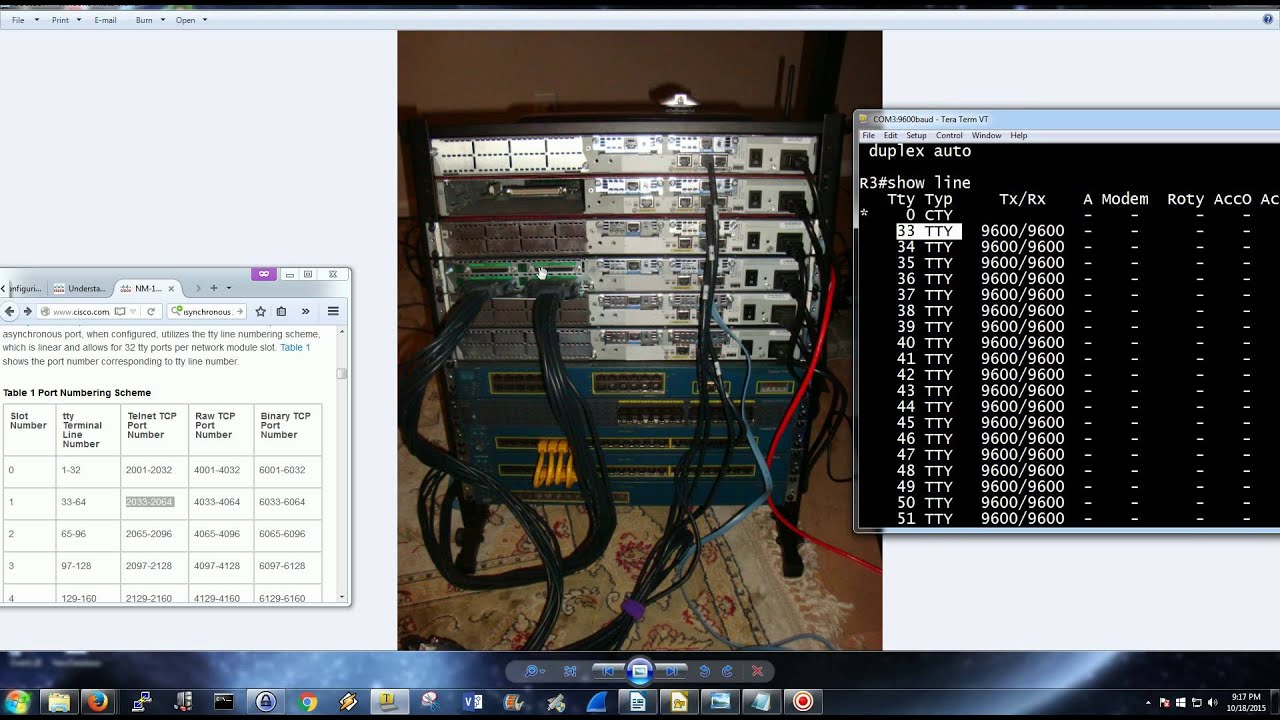The width and height of the screenshot is (1280, 720).
Task: Open Edit menu in Tera Term
Action: point(890,135)
